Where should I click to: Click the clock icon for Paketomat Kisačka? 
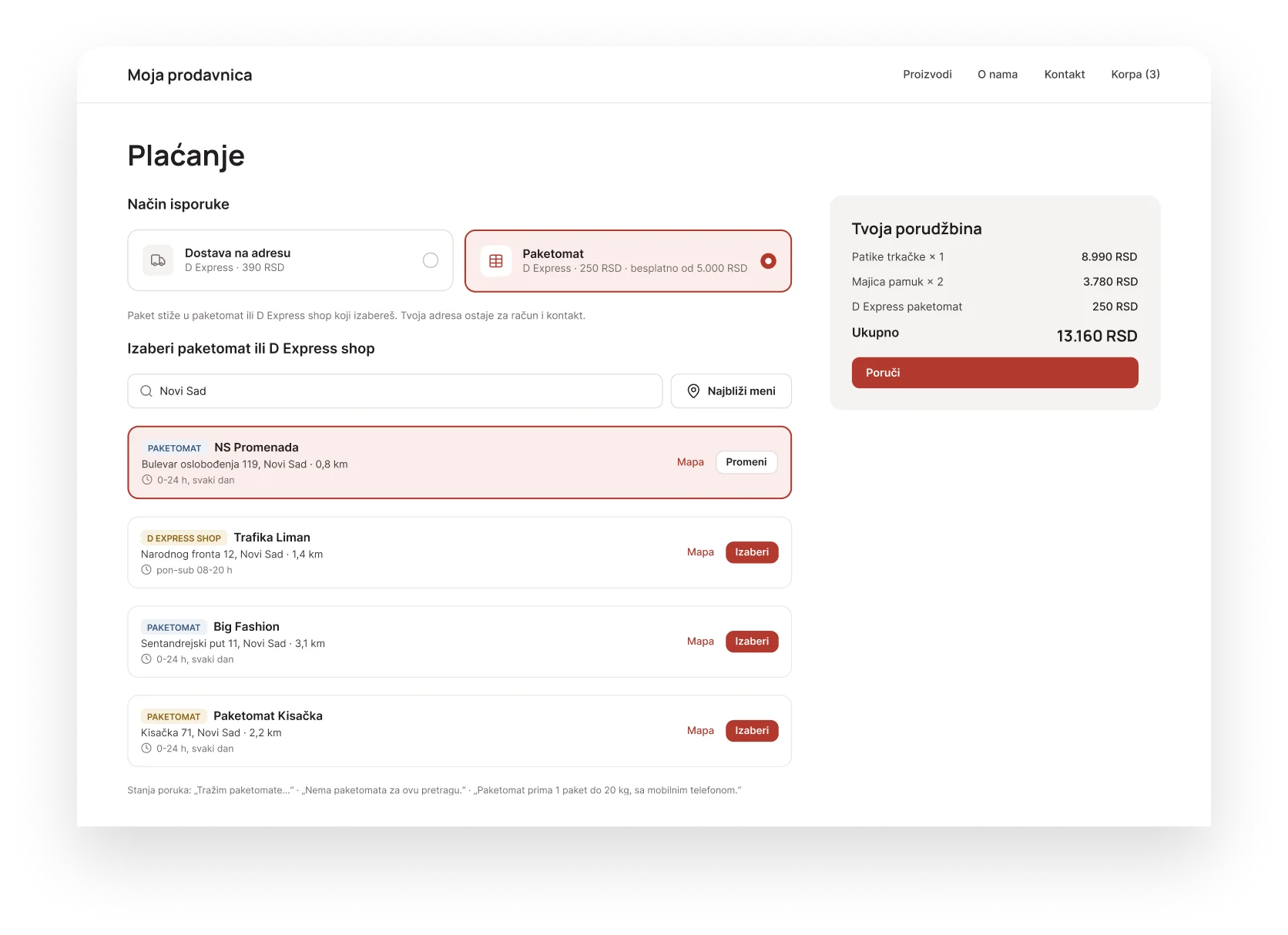click(146, 749)
